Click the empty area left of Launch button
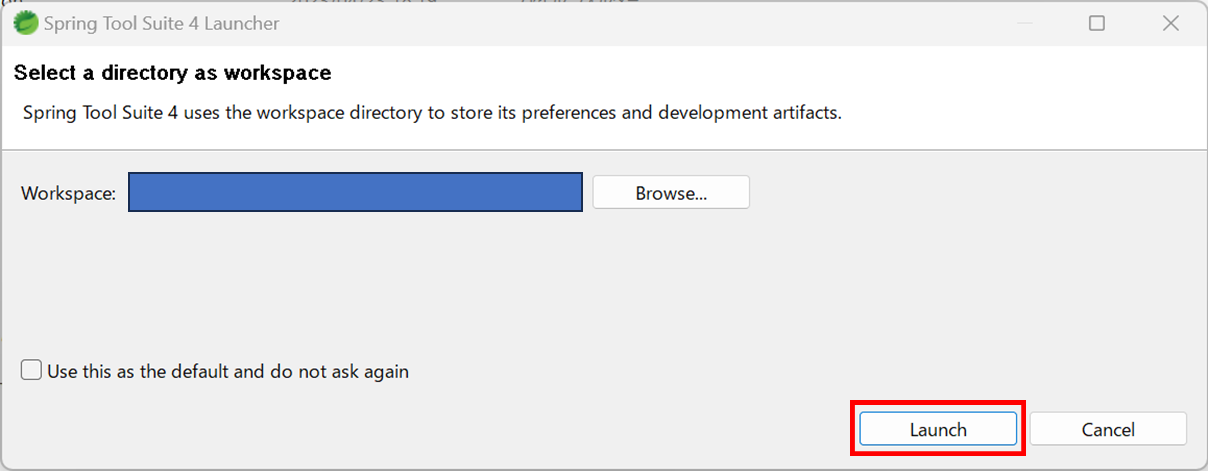 [500, 429]
